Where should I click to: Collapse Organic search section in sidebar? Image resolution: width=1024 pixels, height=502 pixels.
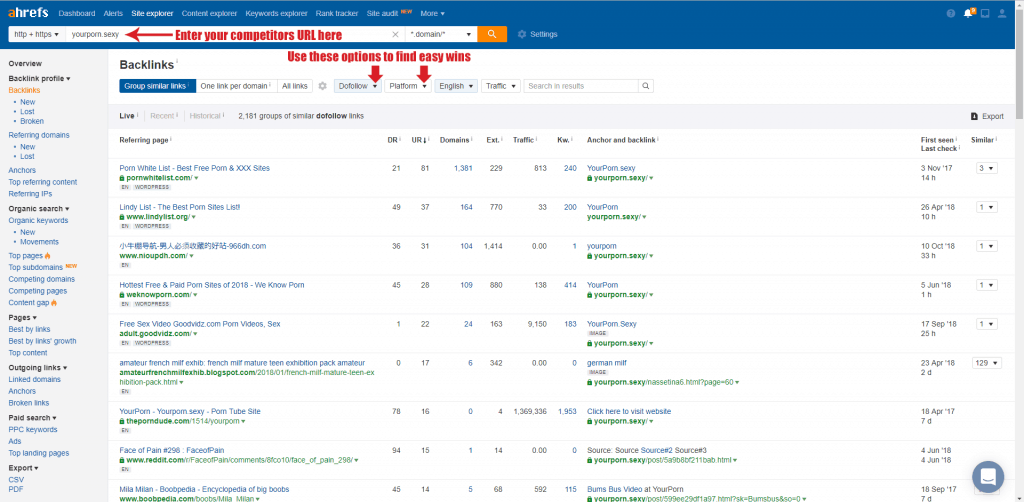[x=39, y=209]
